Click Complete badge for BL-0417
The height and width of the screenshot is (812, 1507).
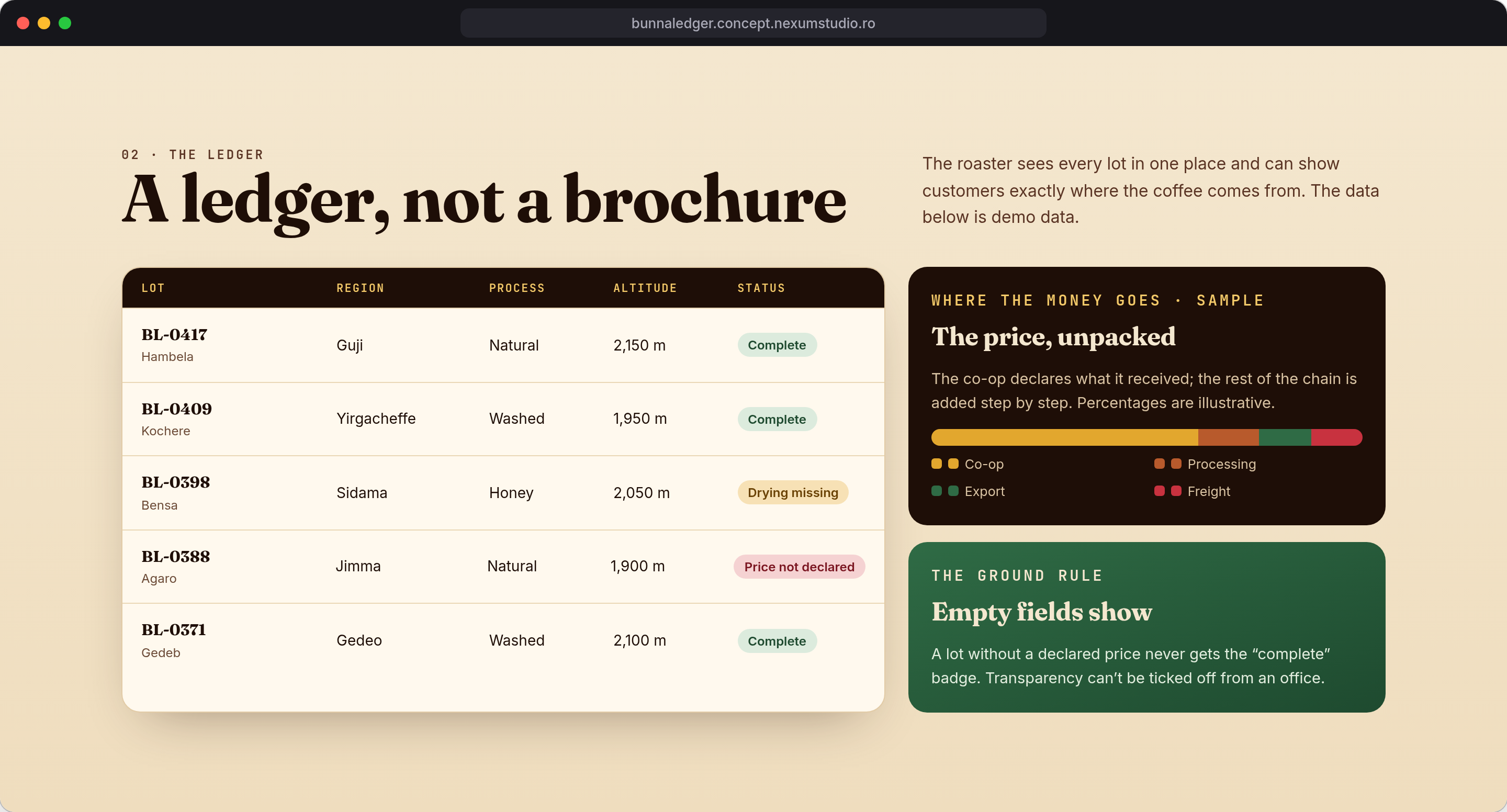pyautogui.click(x=777, y=345)
